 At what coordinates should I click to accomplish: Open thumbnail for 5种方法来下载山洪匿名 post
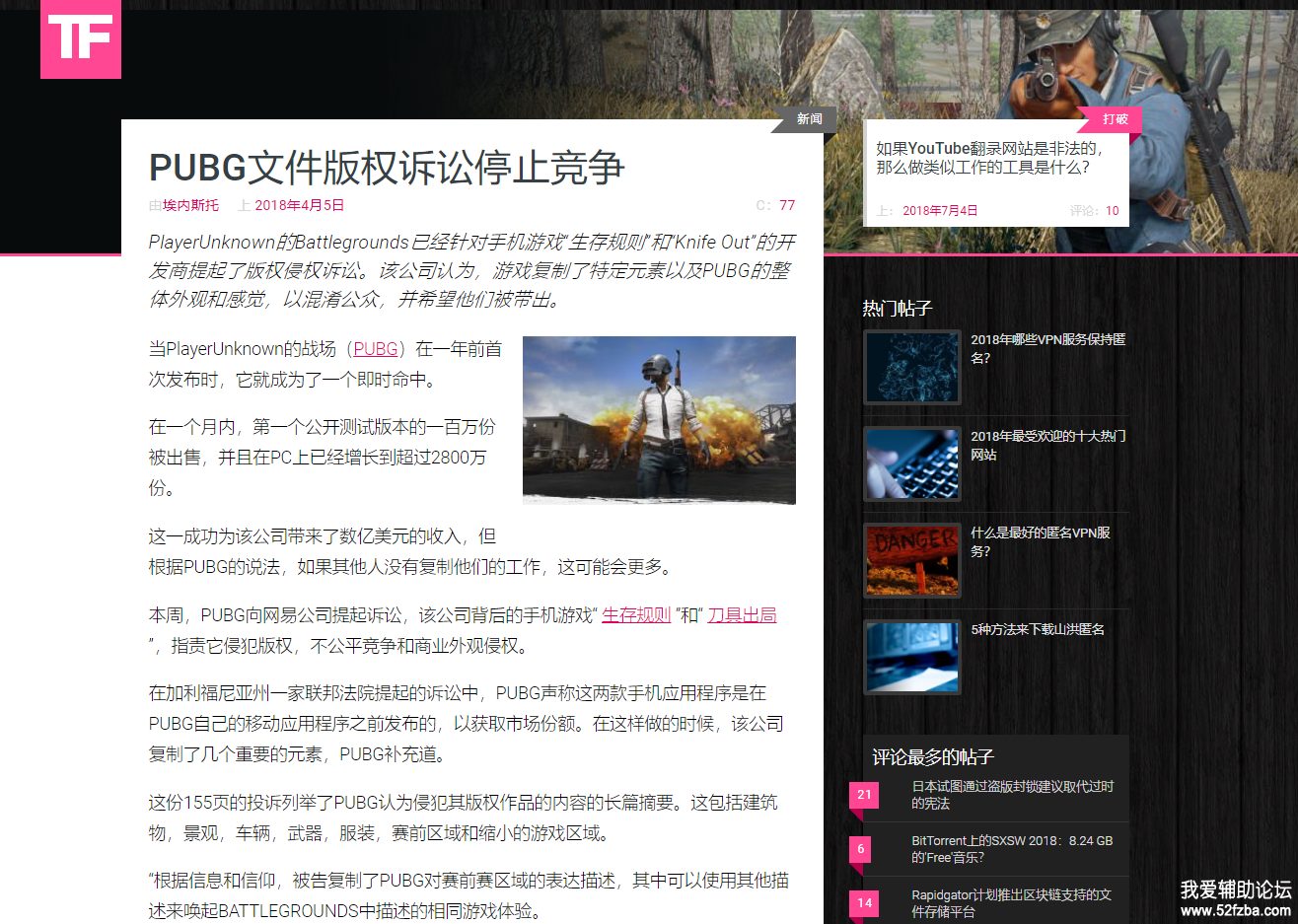pos(912,657)
